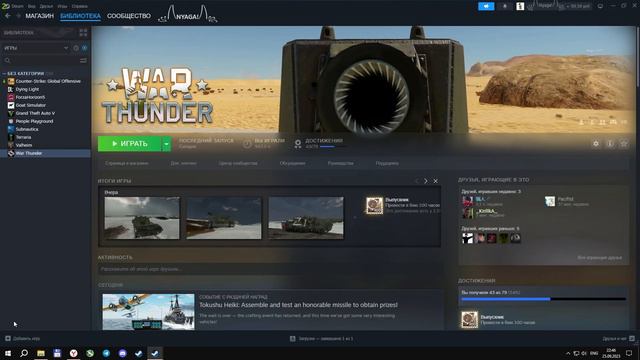
Task: Open the Steam menu in title bar
Action: pyautogui.click(x=17, y=6)
